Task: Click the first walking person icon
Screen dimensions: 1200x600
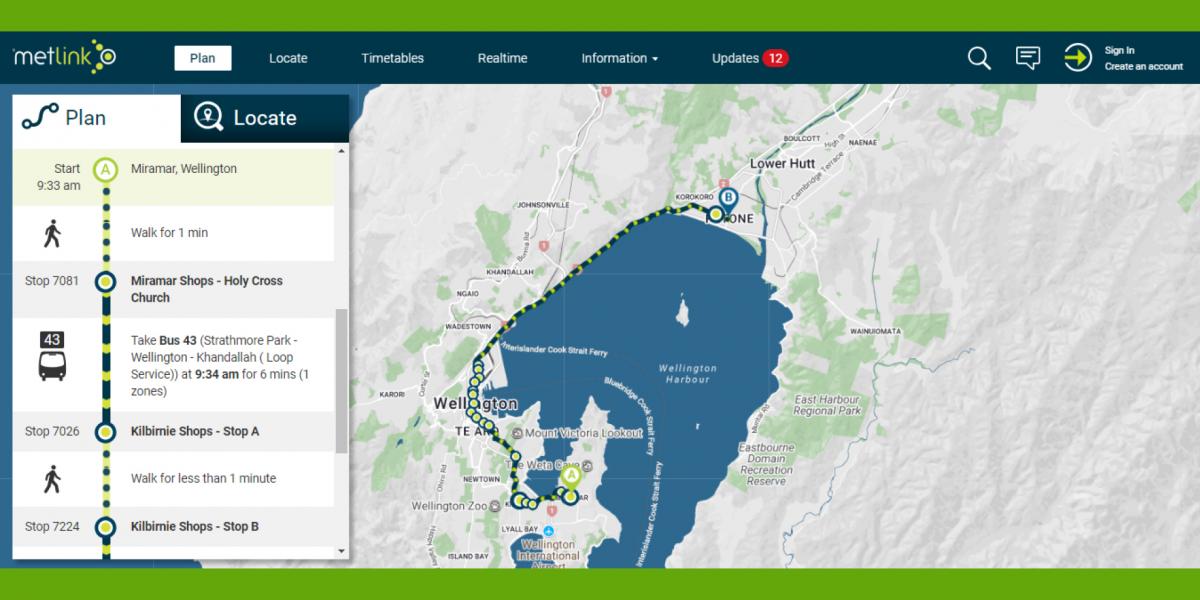Action: pyautogui.click(x=53, y=233)
